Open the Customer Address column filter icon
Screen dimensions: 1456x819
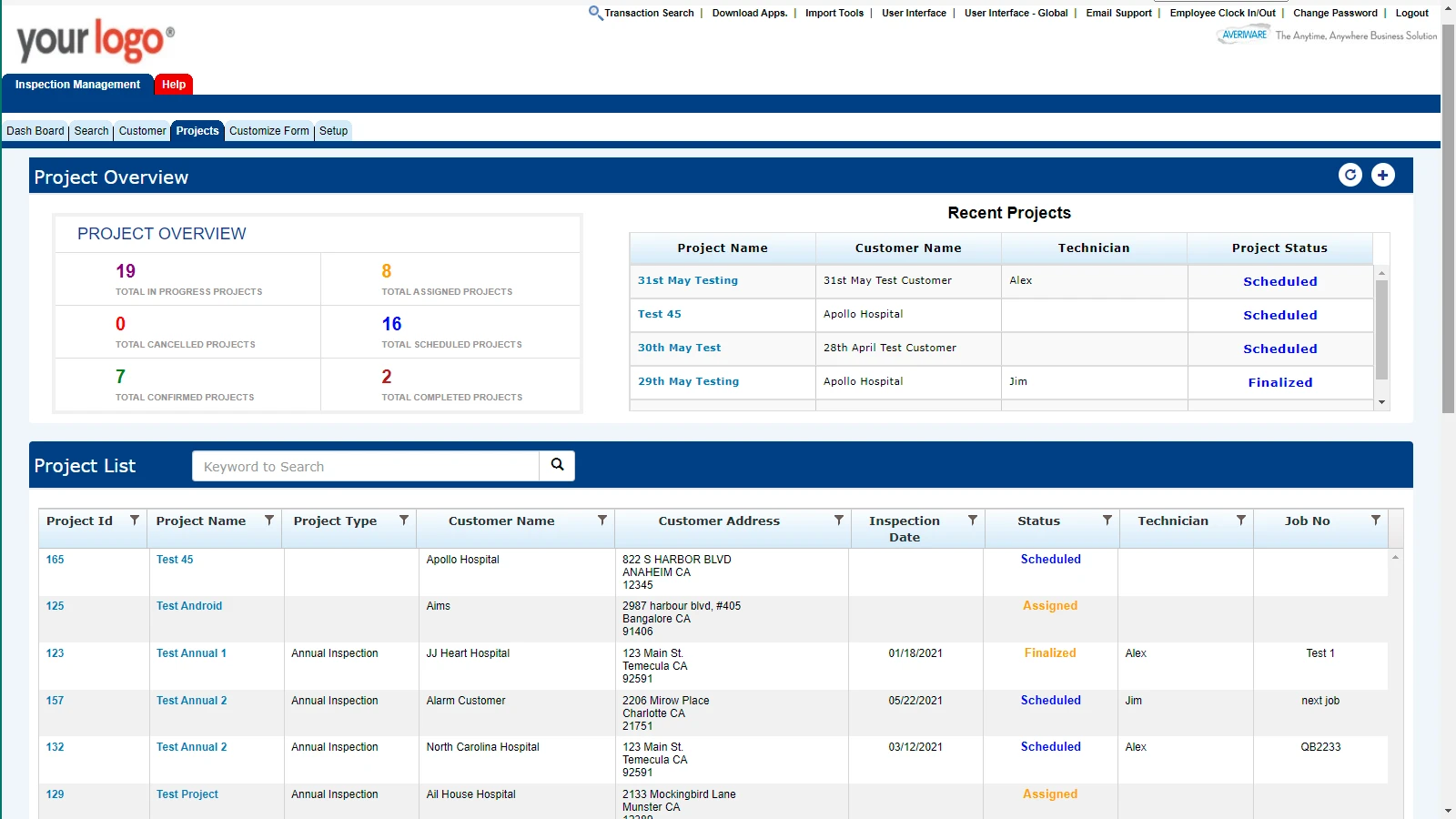click(x=839, y=521)
